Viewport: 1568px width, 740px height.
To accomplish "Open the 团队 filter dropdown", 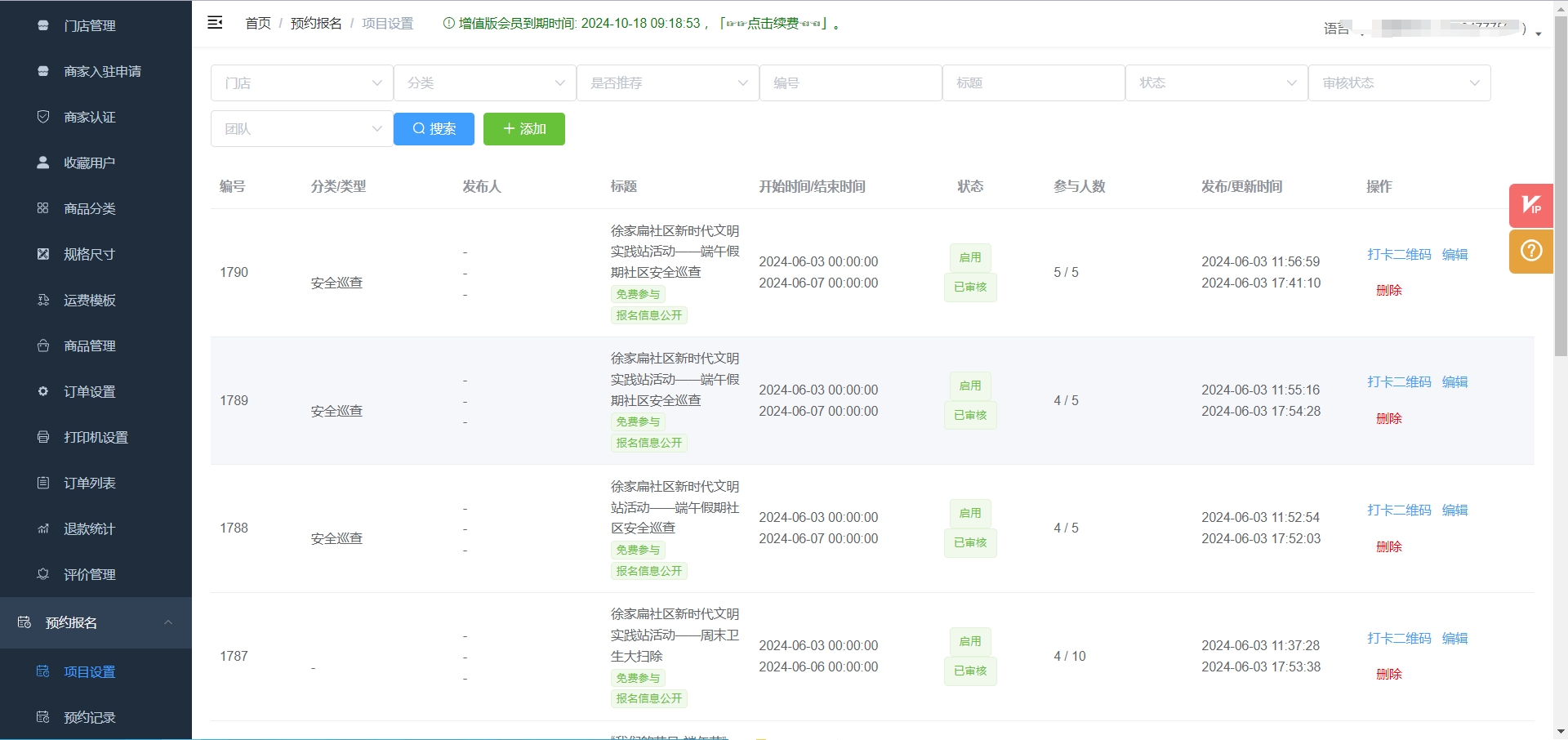I will pyautogui.click(x=302, y=128).
